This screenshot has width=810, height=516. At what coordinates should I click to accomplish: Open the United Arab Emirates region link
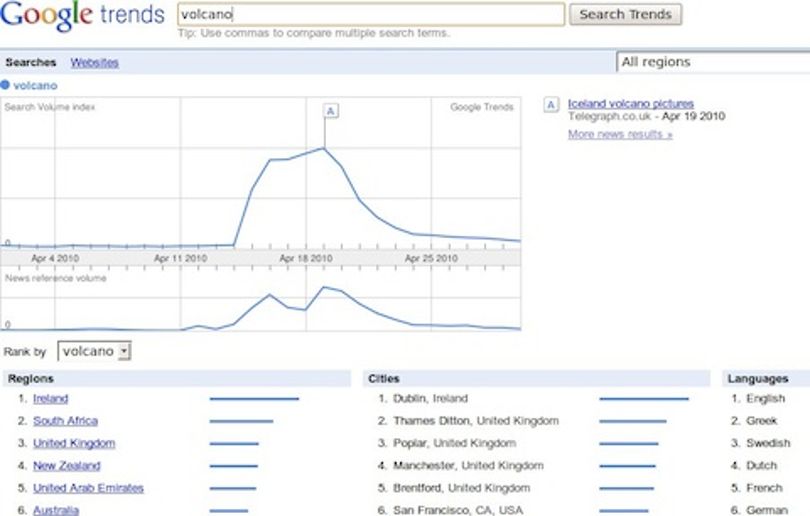point(88,488)
